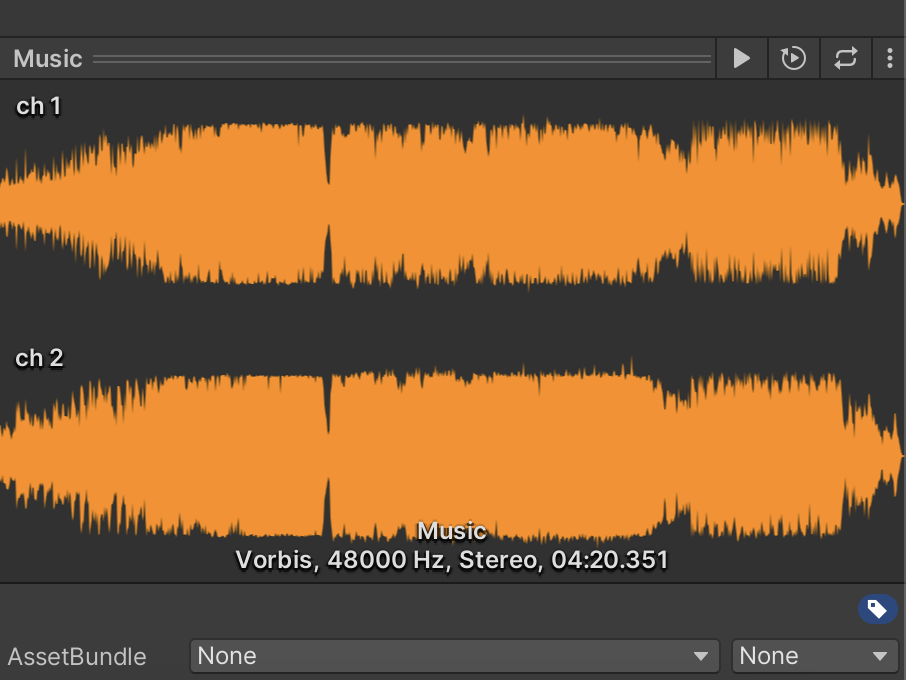The image size is (906, 680).
Task: Click the Music caption above format info
Action: pos(452,531)
